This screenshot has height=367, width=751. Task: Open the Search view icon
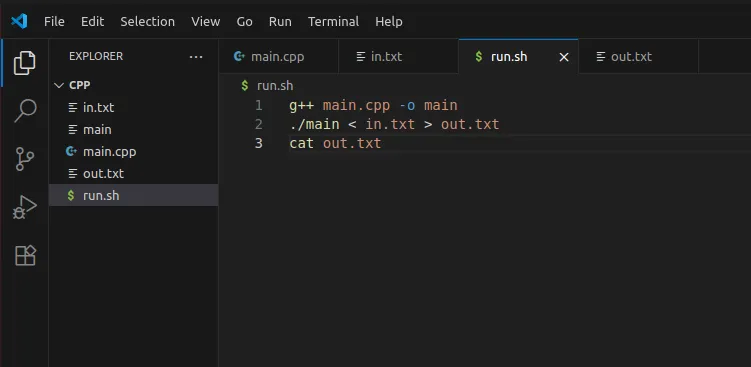25,111
